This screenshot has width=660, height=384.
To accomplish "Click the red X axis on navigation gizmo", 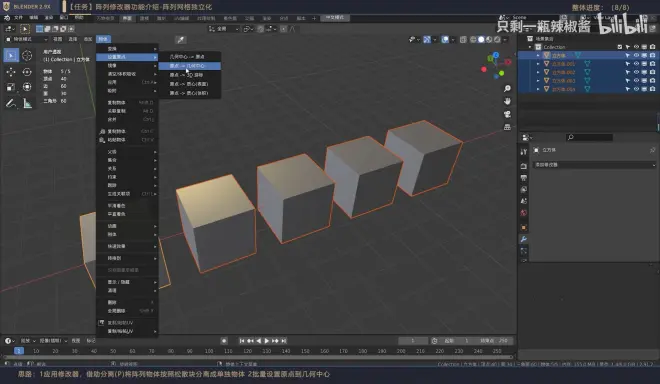I will 508,62.
